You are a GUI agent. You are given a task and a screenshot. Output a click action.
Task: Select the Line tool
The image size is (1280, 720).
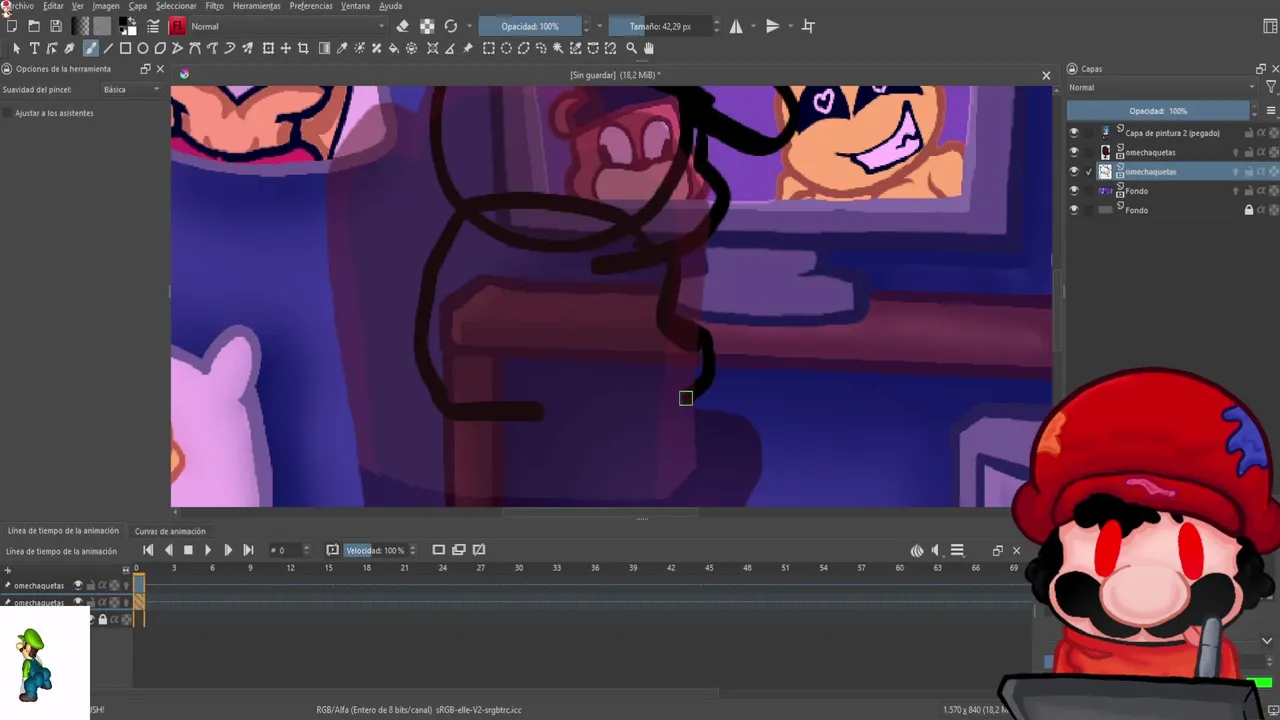(108, 48)
